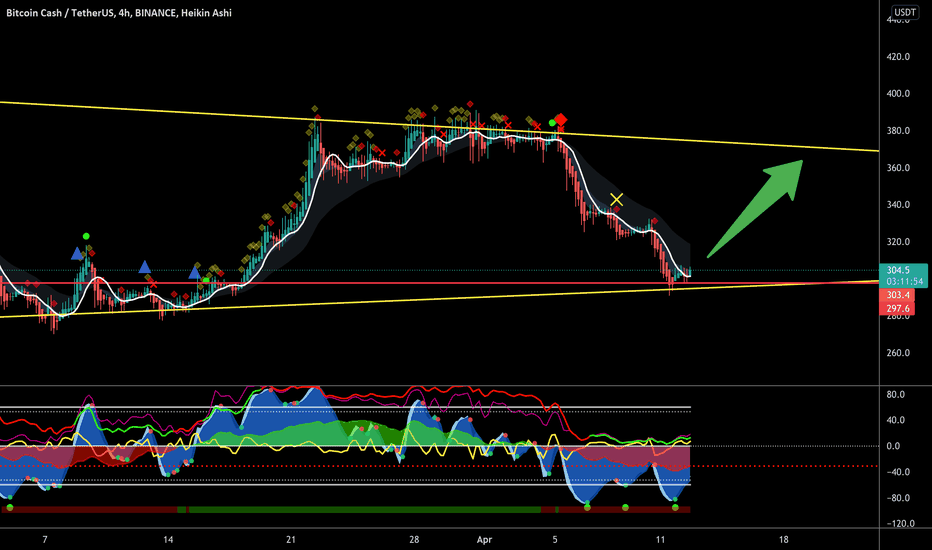Click the 03:11:54 candle countdown
The width and height of the screenshot is (932, 550).
point(903,282)
